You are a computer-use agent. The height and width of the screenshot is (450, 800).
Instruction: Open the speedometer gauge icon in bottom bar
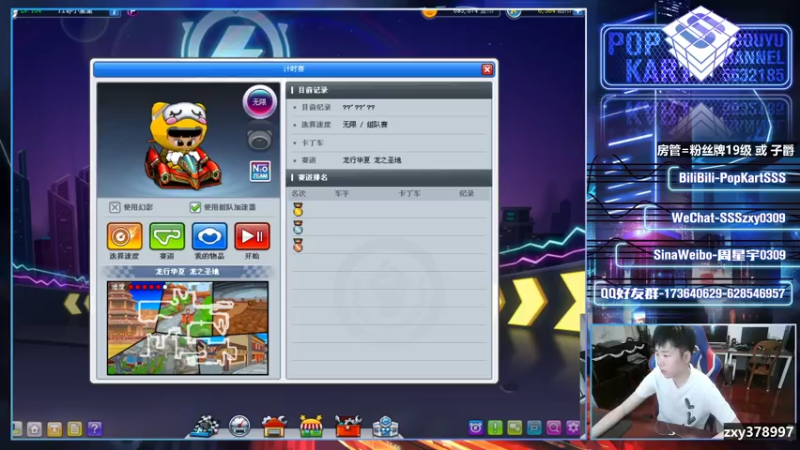239,427
